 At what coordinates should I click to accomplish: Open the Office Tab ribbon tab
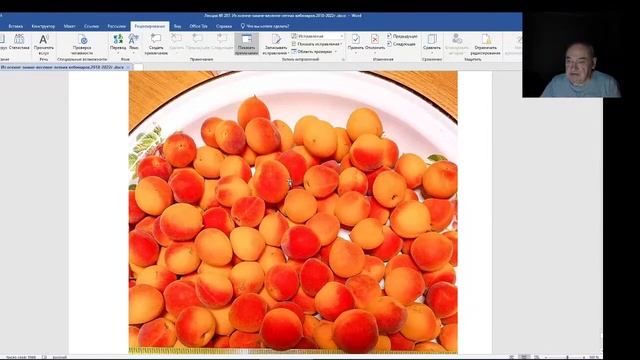198,26
